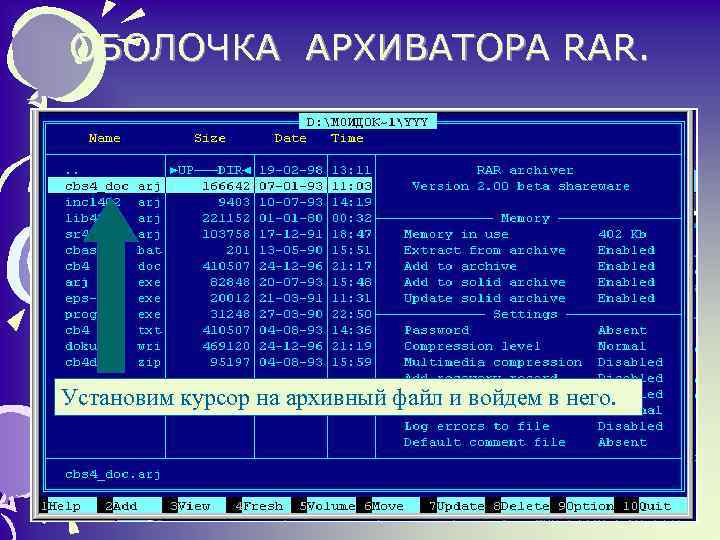Click date 01-01-80

pos(291,218)
